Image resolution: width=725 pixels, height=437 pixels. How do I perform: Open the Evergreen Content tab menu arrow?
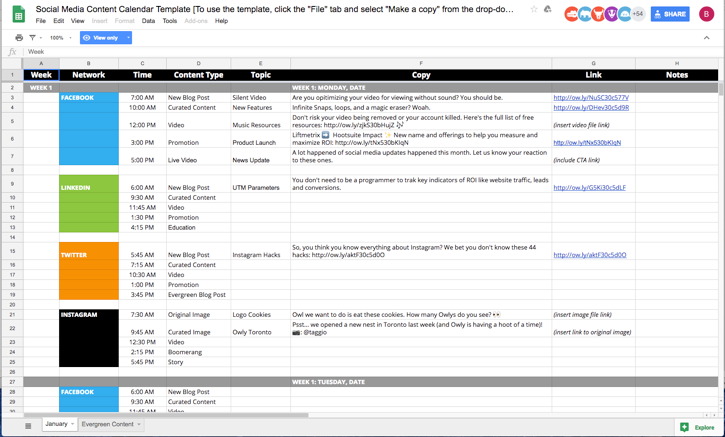(x=139, y=424)
